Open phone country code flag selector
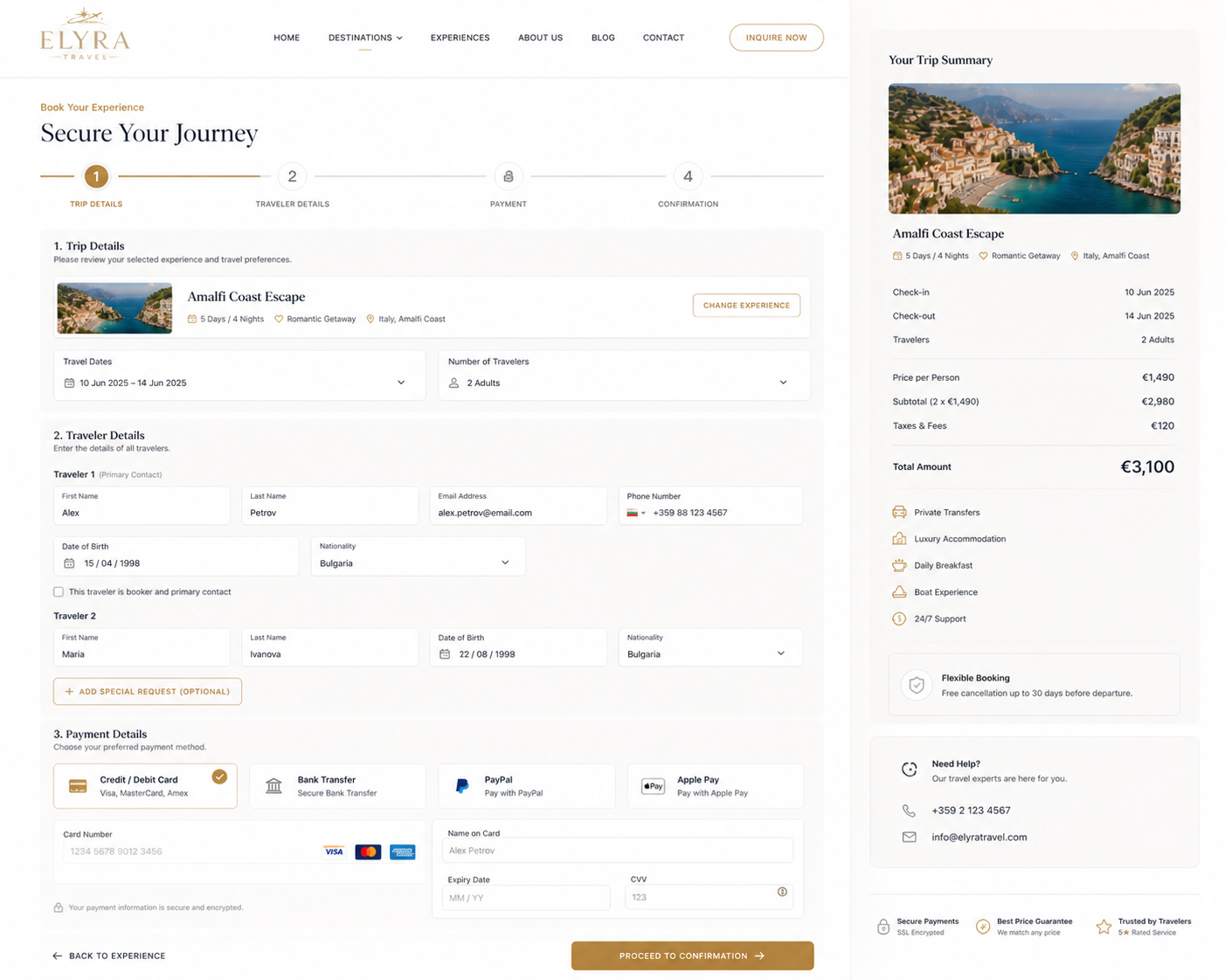 [636, 513]
